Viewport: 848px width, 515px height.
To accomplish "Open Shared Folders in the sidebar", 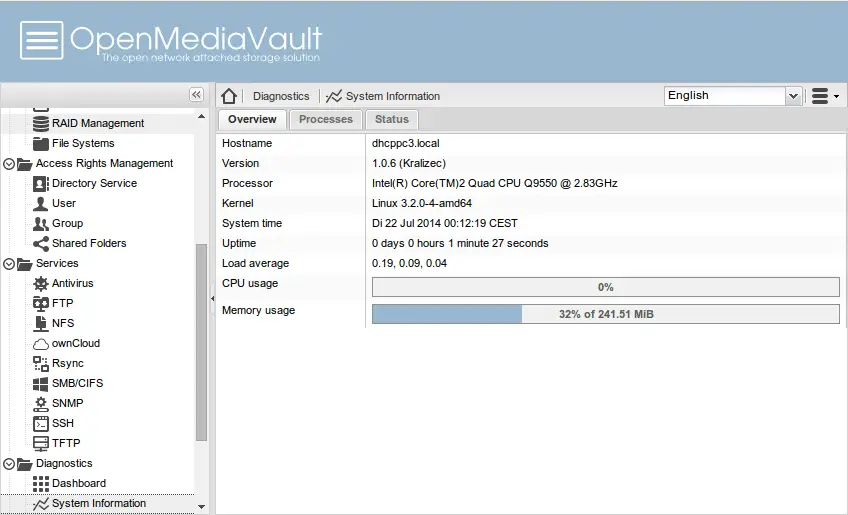I will [89, 243].
